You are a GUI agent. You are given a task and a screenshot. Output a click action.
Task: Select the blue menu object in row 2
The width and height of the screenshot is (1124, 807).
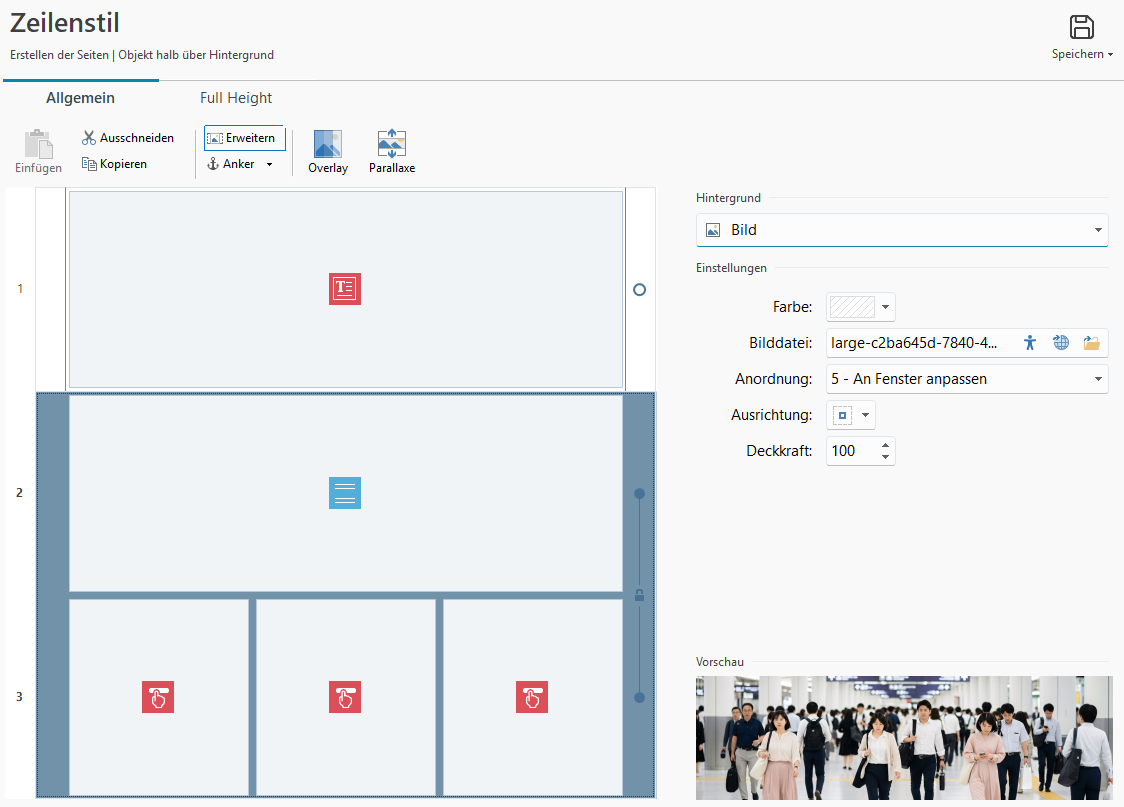click(x=345, y=493)
